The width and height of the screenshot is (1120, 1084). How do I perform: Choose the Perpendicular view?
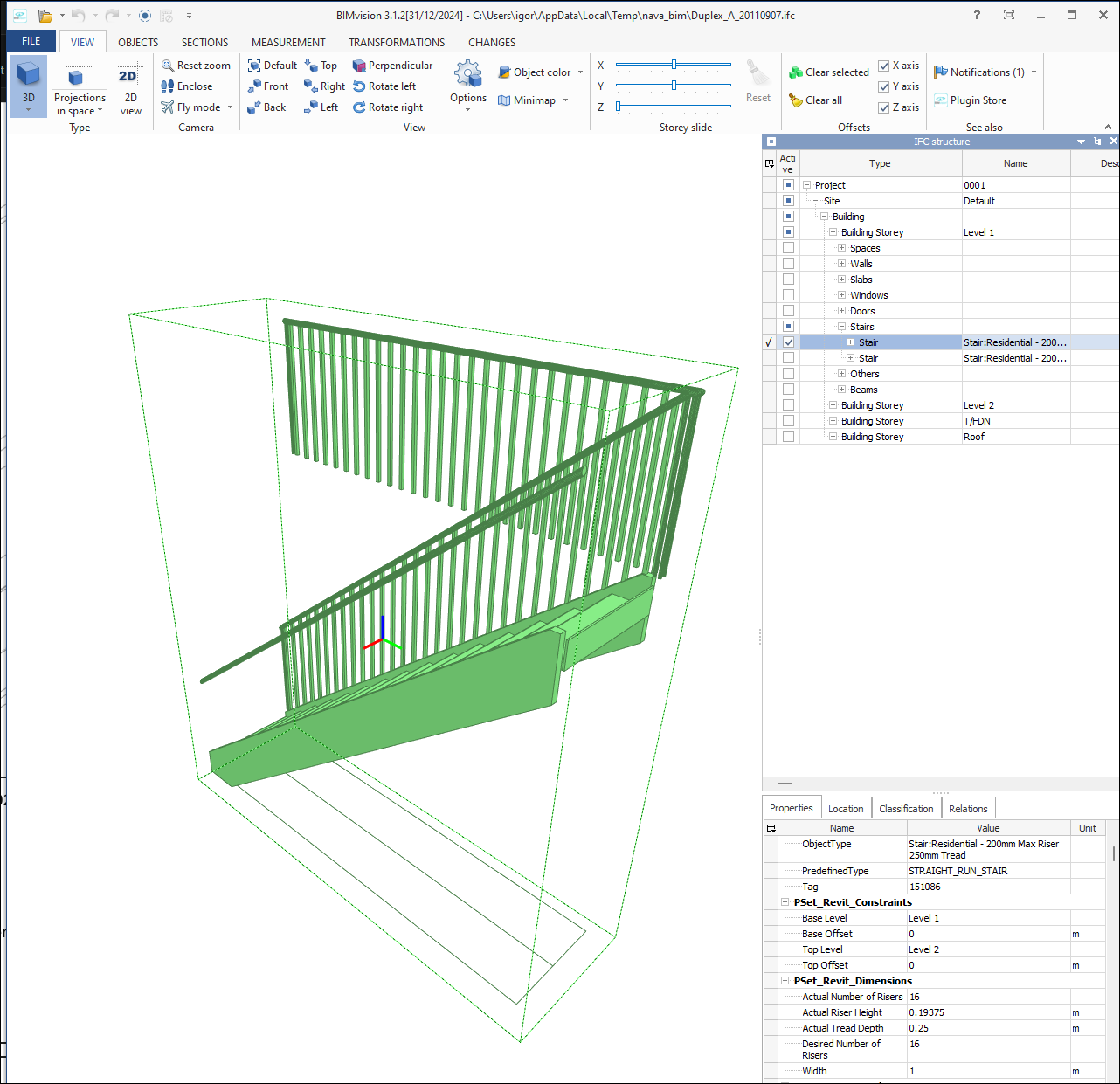coord(392,66)
